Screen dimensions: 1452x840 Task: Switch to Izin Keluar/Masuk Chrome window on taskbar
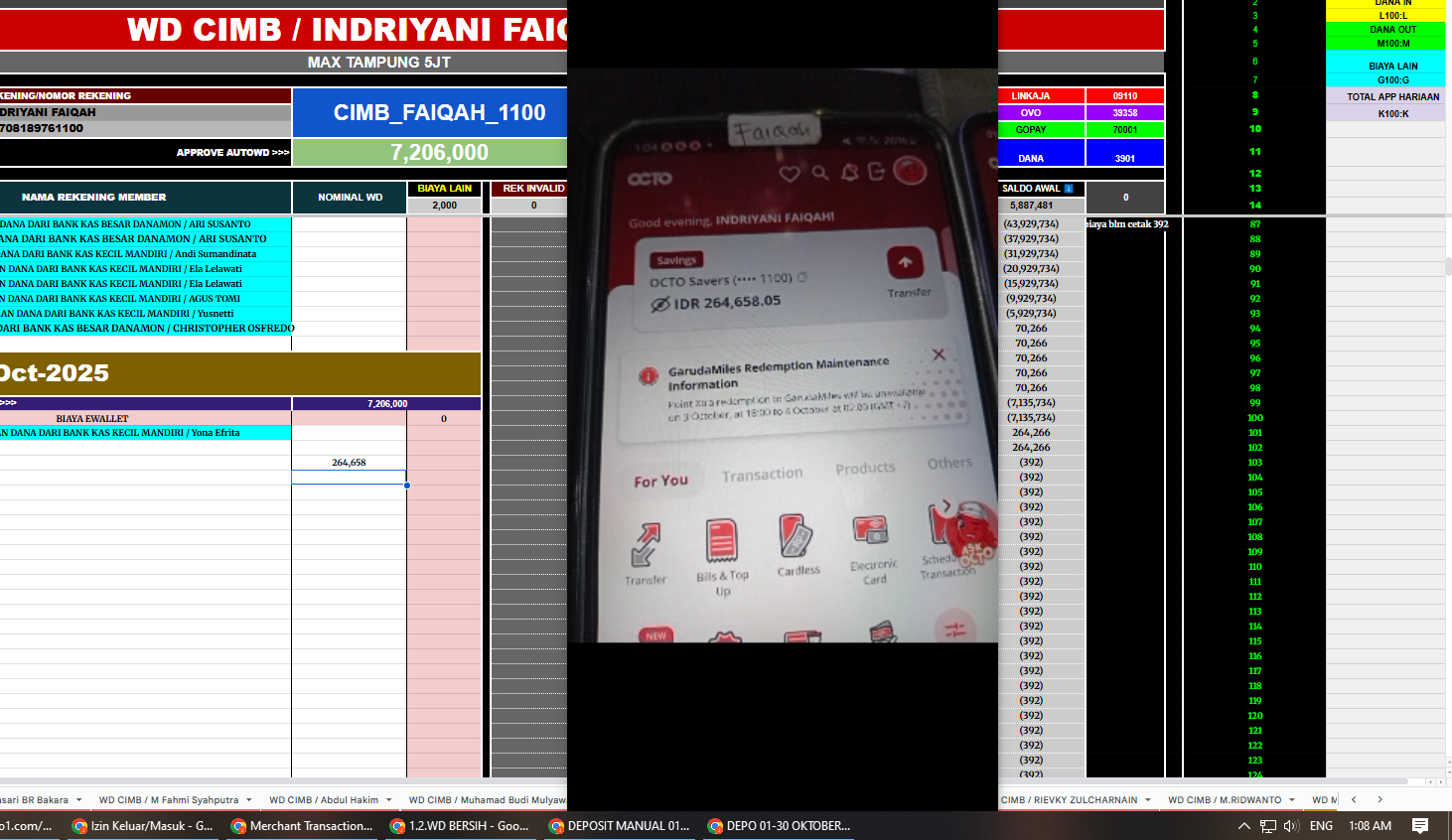click(144, 825)
